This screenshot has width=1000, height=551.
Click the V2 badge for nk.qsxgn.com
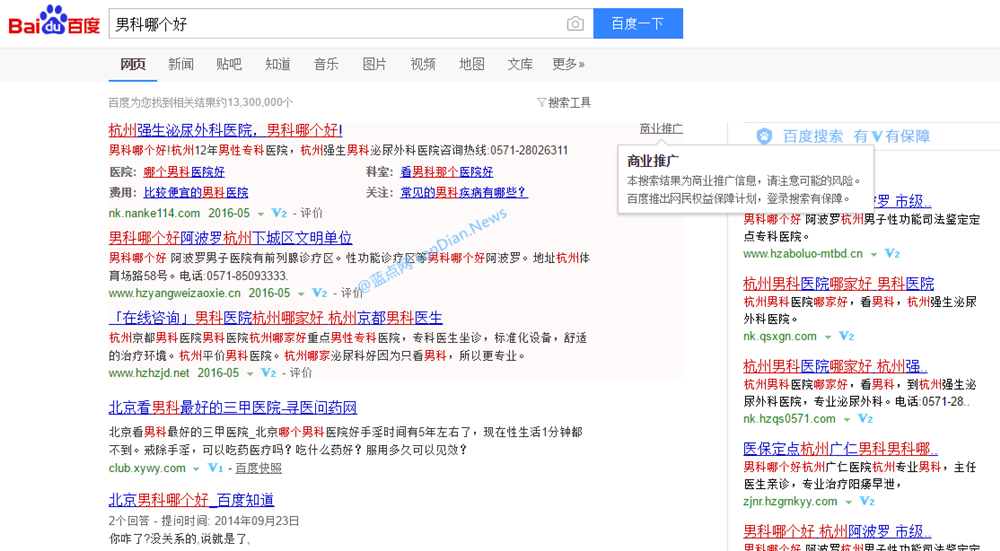tap(846, 336)
